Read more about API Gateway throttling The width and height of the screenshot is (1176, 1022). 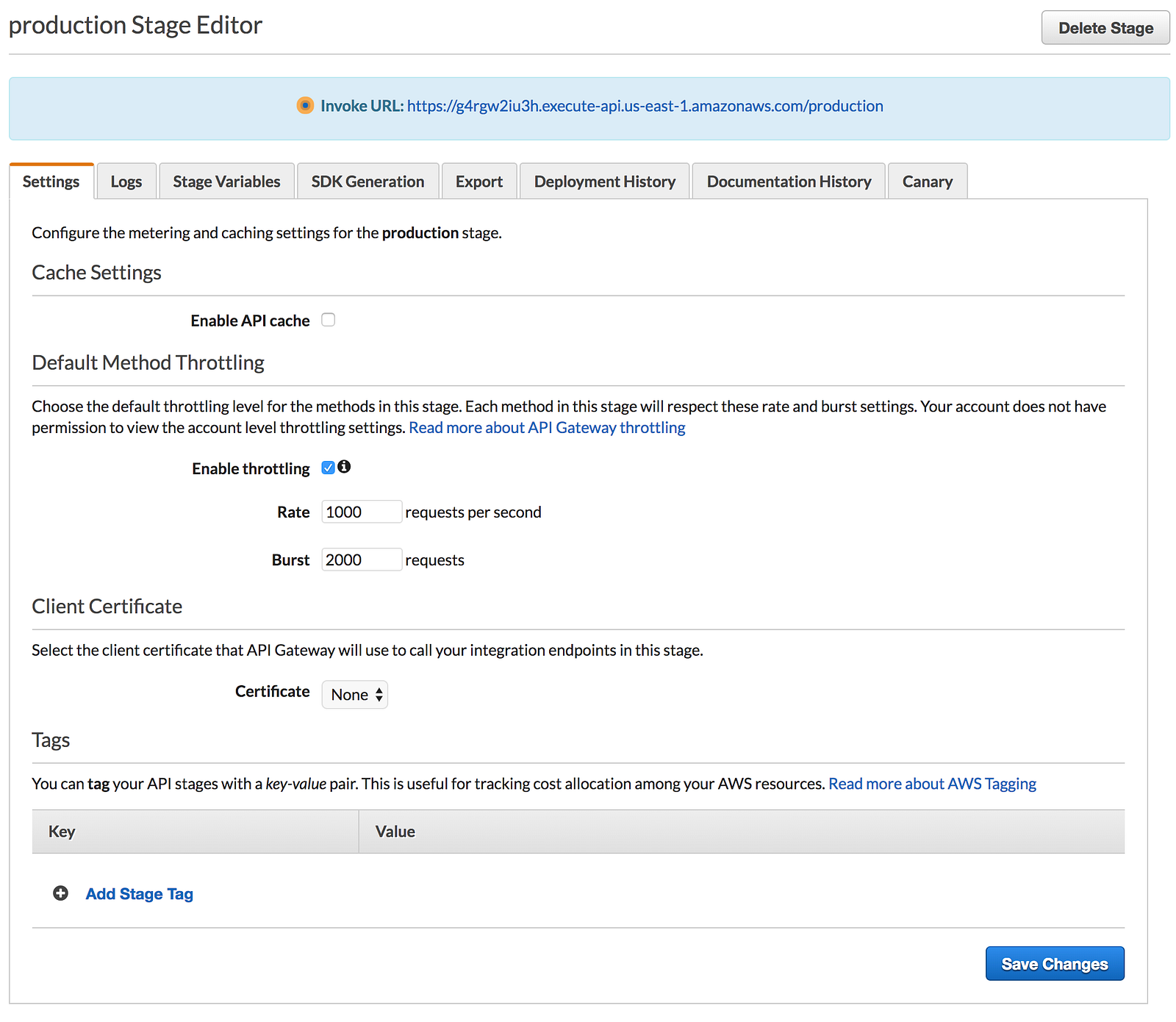(x=547, y=428)
